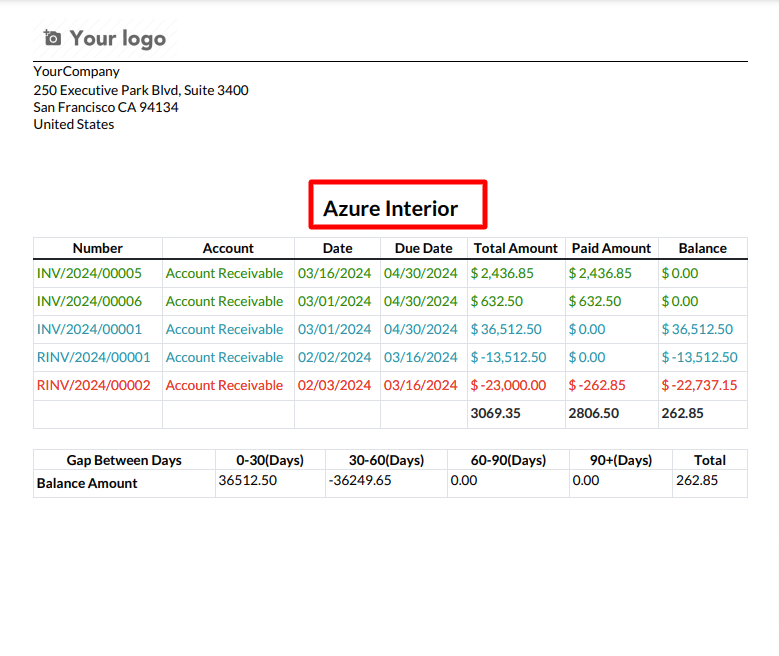
Task: Click aging value -36249.65
Action: click(360, 481)
